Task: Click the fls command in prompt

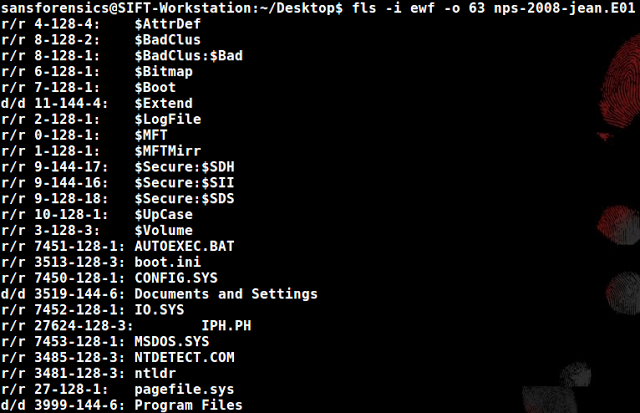Action: [x=364, y=8]
